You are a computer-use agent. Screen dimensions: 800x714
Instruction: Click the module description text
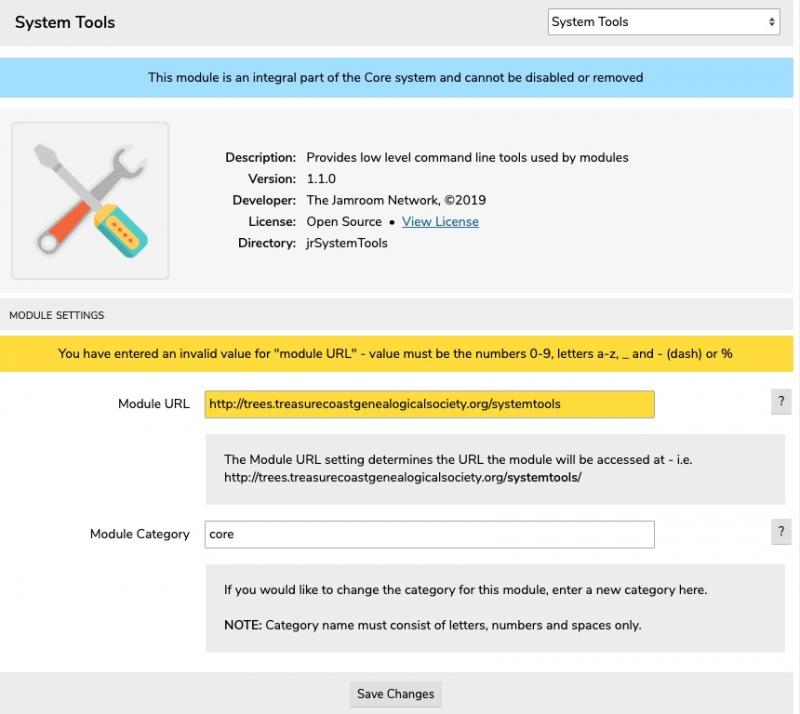click(467, 158)
